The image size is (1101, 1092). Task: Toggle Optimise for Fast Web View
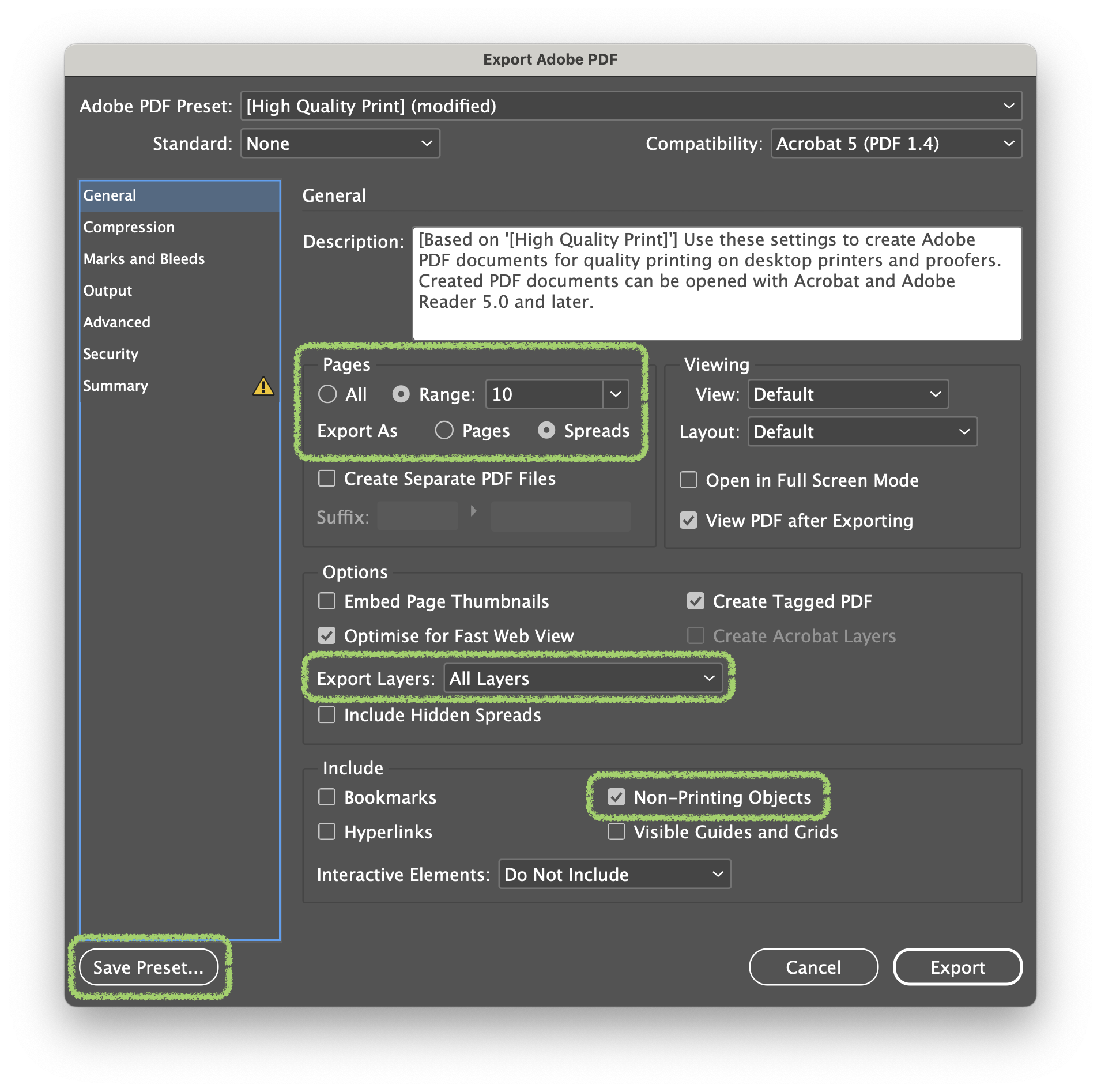[327, 635]
